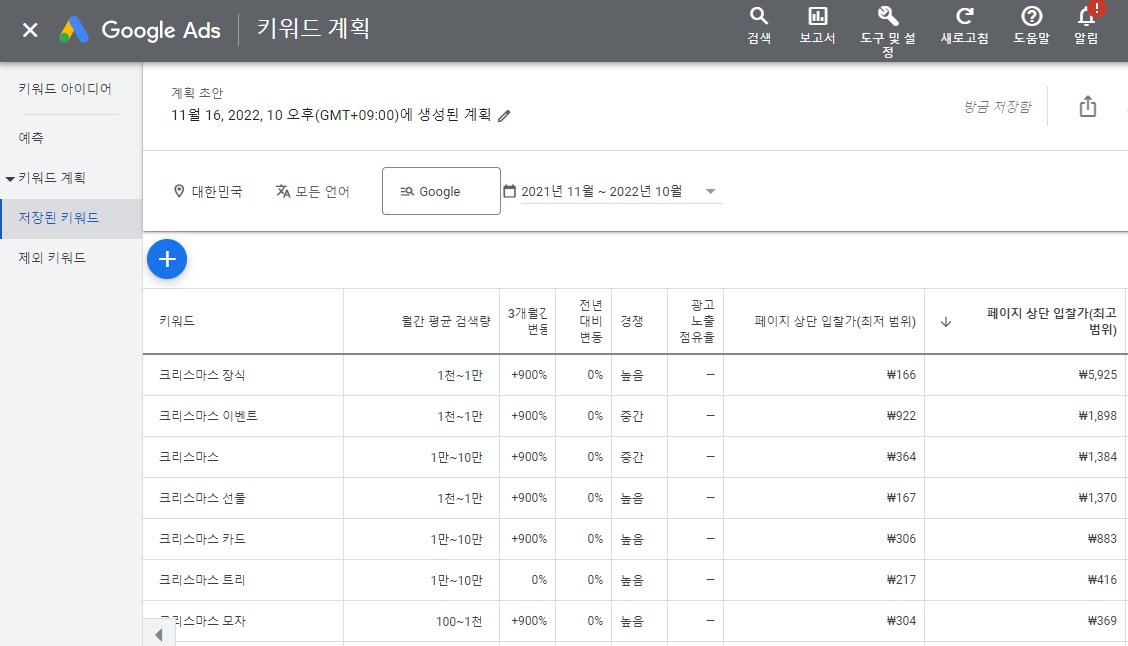This screenshot has height=646, width=1128.
Task: Click the horizontal scrollbar left arrow
Action: point(159,633)
